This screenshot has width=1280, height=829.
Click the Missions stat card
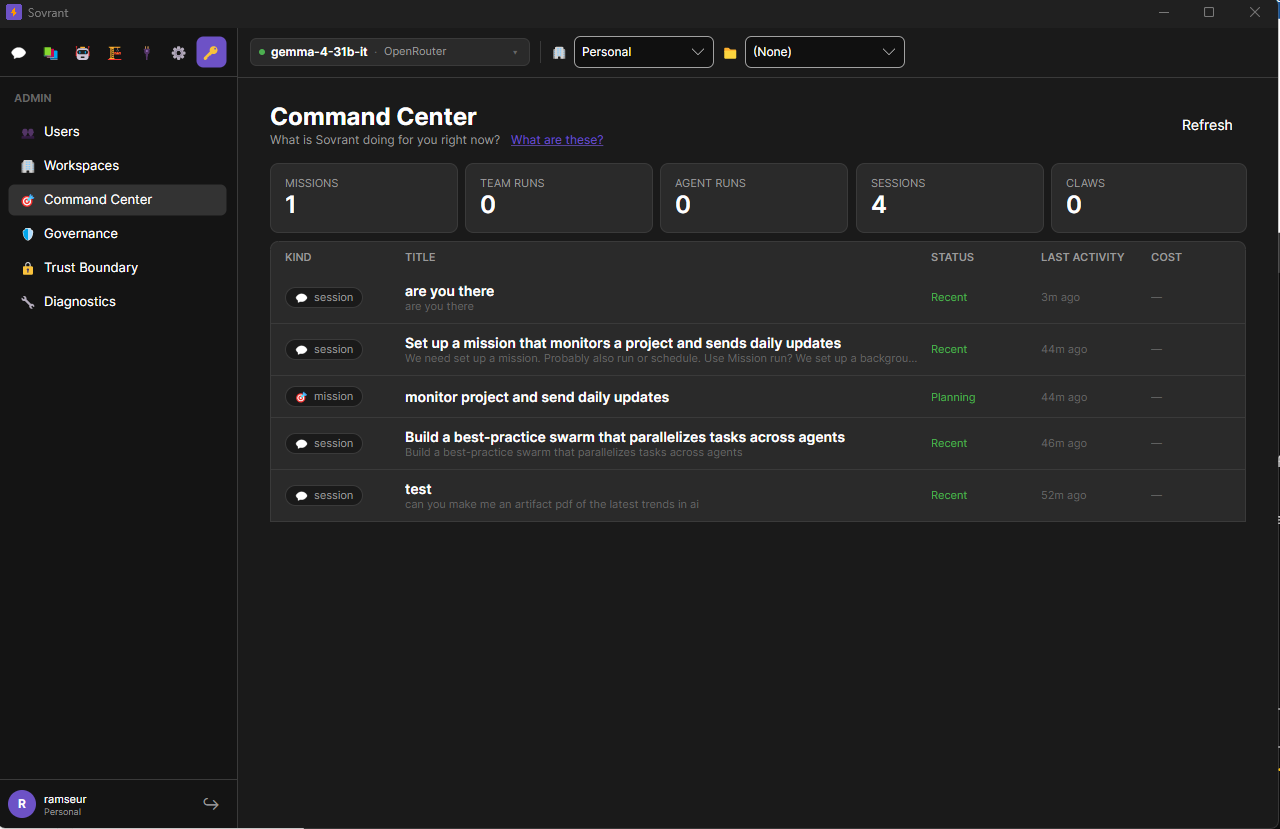click(x=364, y=198)
